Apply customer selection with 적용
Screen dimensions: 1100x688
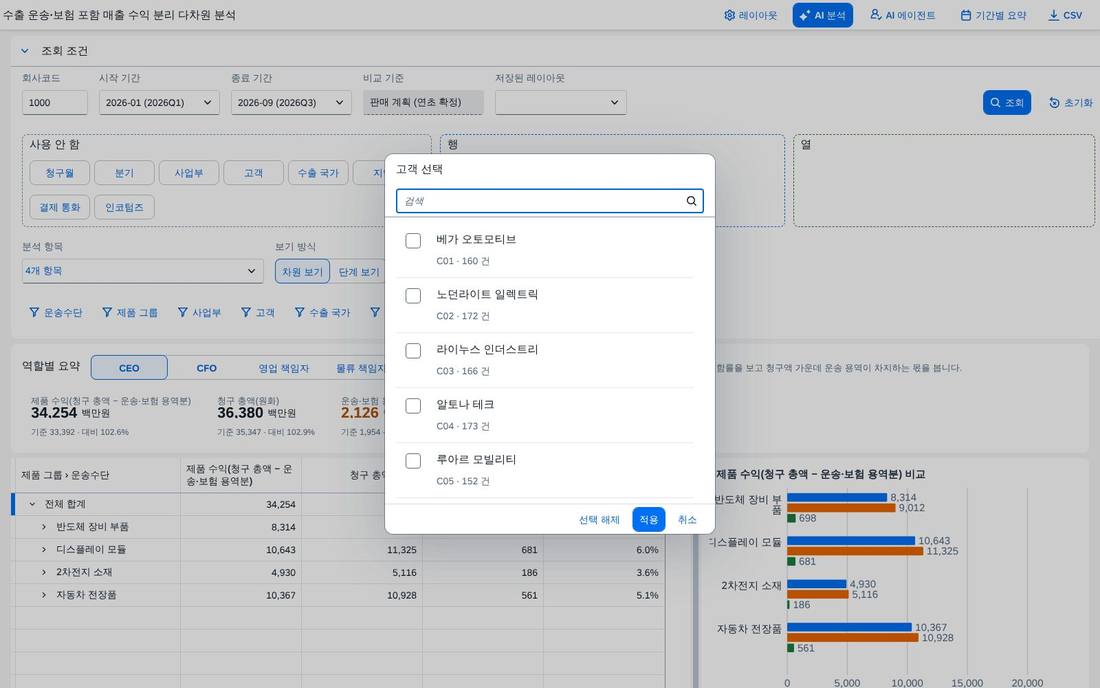648,520
